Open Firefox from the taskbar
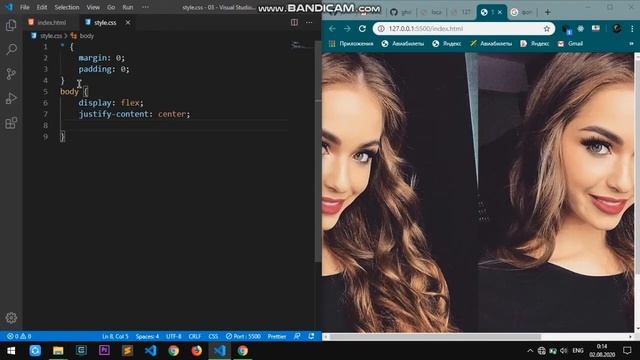This screenshot has height=360, width=640. point(196,351)
